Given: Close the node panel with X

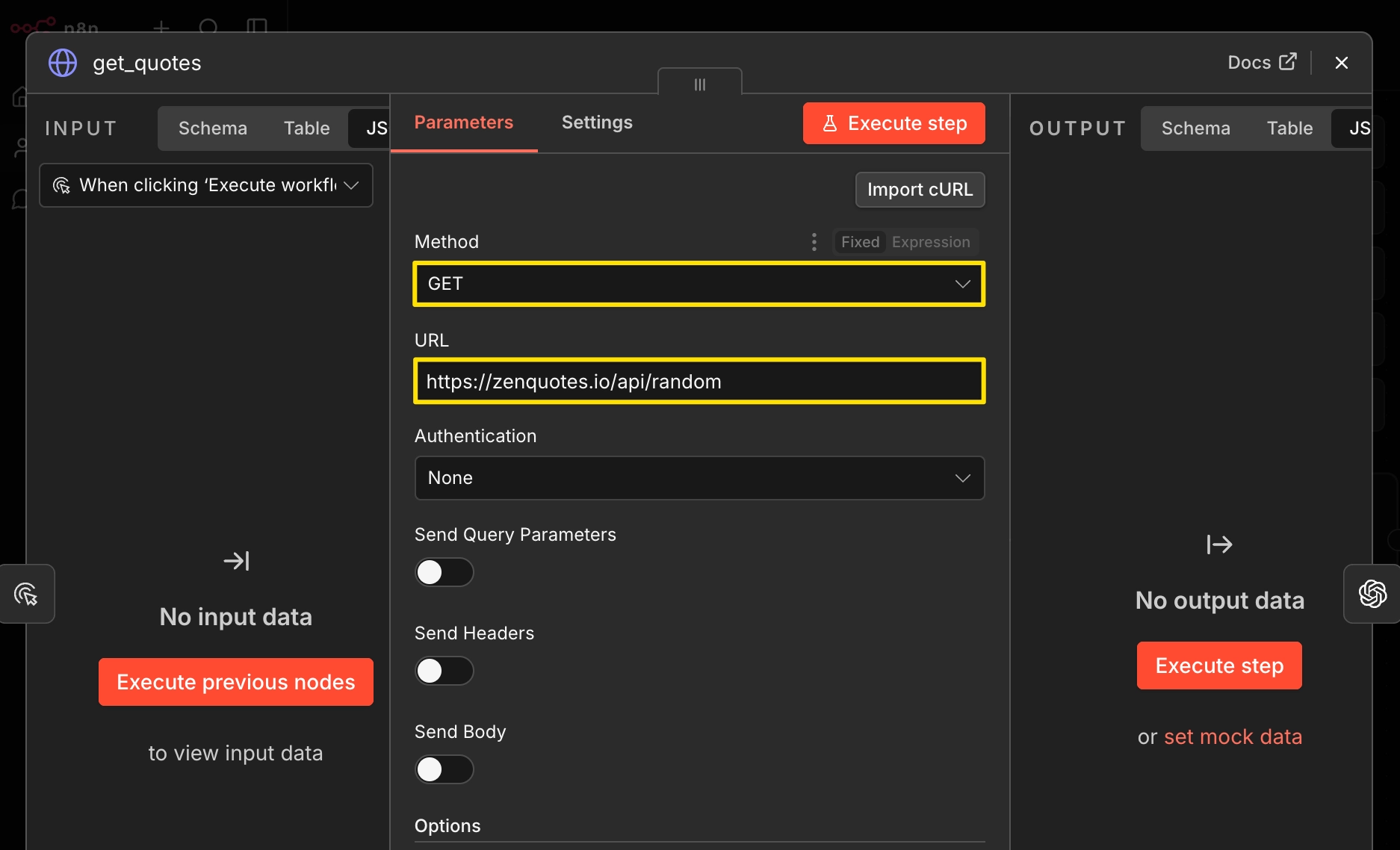Looking at the screenshot, I should pyautogui.click(x=1342, y=63).
